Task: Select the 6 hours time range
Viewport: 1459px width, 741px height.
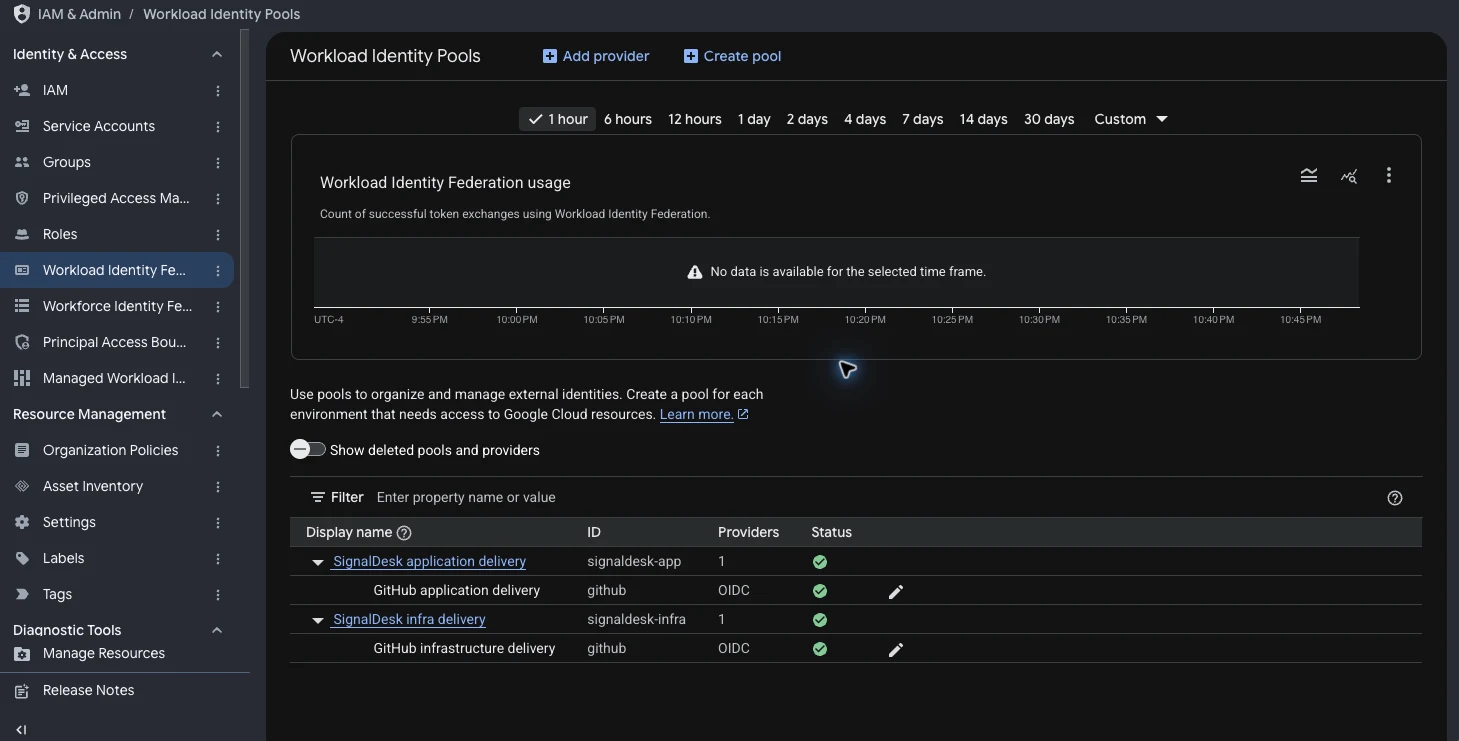Action: pyautogui.click(x=628, y=119)
